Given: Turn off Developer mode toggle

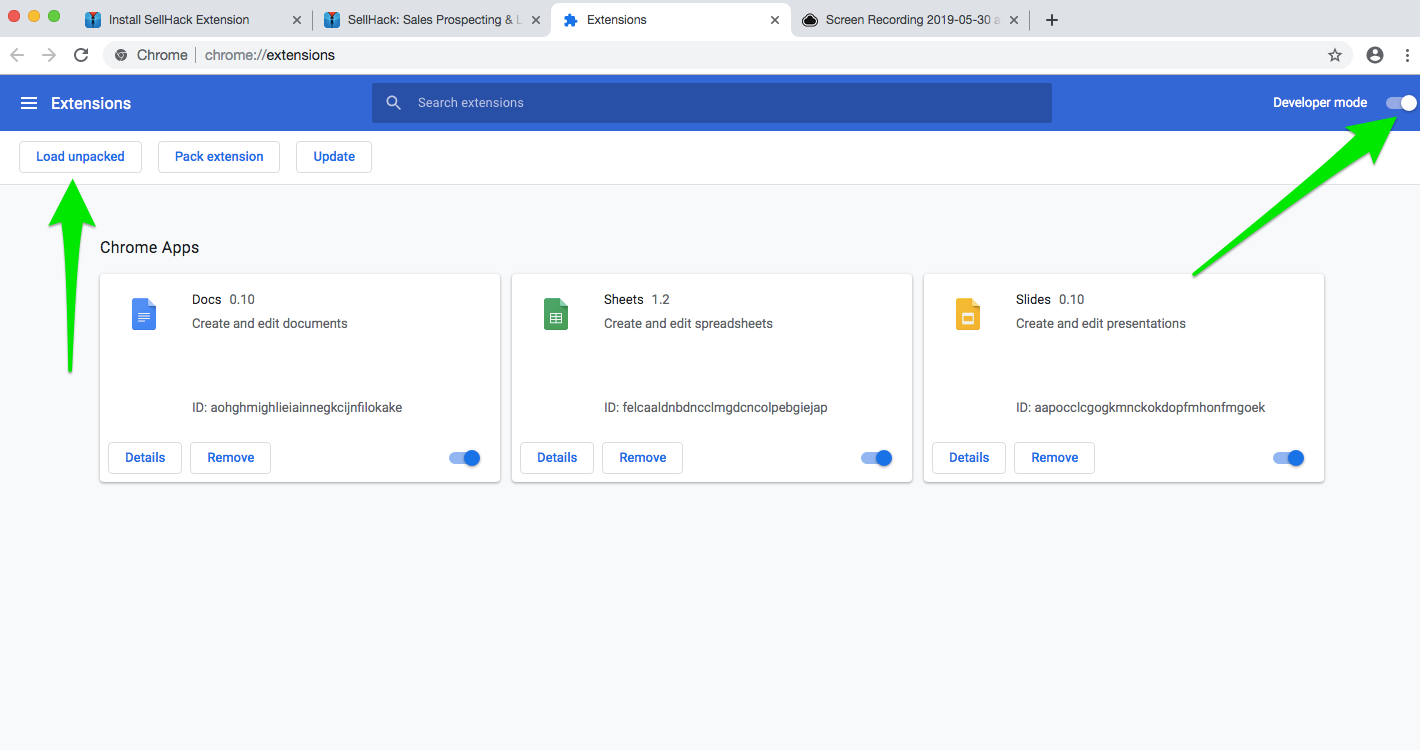Looking at the screenshot, I should click(x=1401, y=103).
